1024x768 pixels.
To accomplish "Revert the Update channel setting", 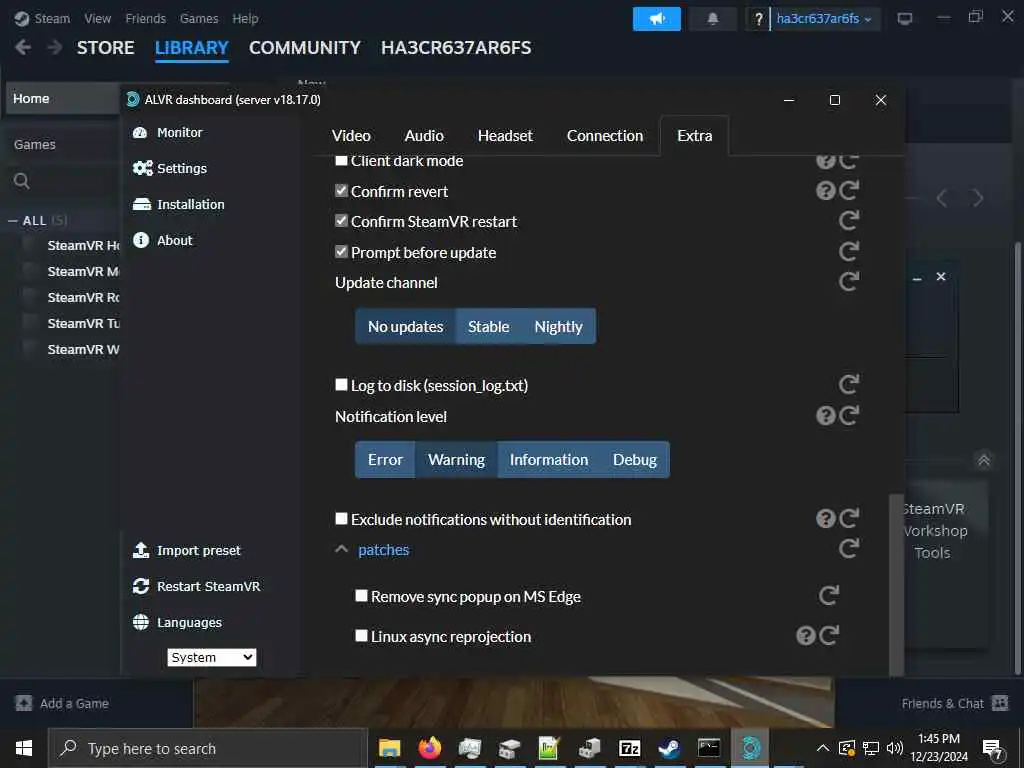I will pyautogui.click(x=849, y=281).
